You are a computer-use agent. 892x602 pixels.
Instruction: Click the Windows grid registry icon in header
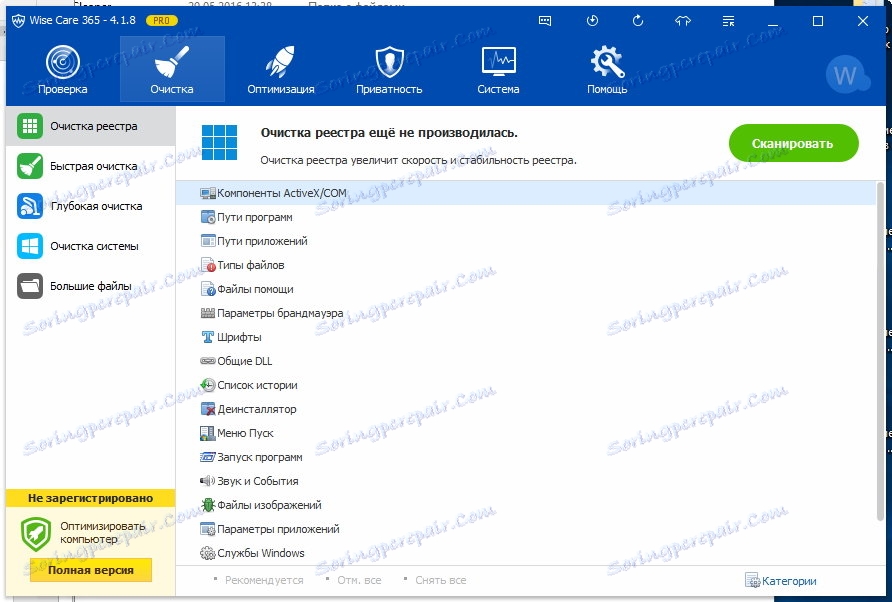click(219, 143)
